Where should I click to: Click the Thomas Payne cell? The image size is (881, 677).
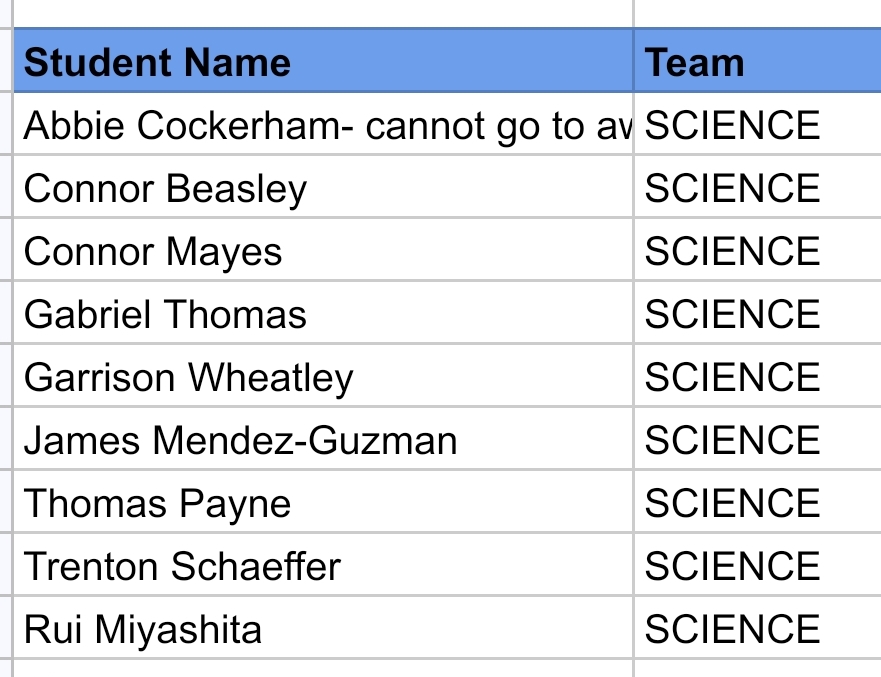[323, 503]
